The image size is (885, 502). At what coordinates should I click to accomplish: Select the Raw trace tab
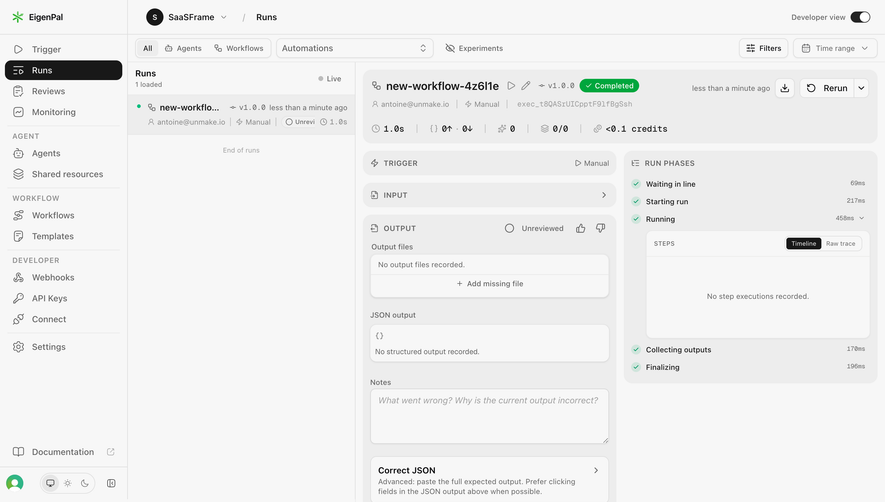click(840, 243)
